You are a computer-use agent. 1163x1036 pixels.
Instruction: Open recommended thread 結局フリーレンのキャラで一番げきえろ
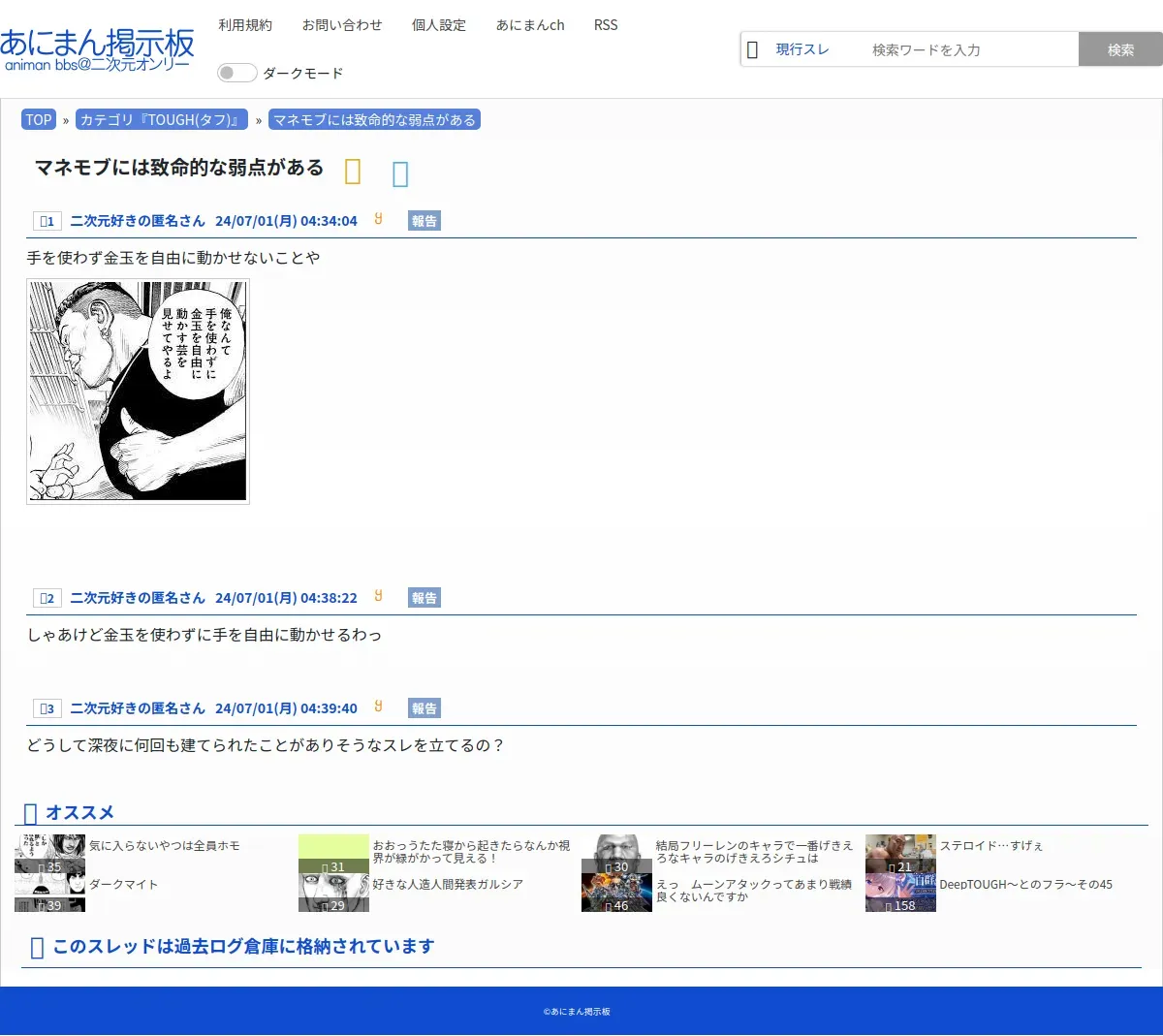(x=755, y=852)
